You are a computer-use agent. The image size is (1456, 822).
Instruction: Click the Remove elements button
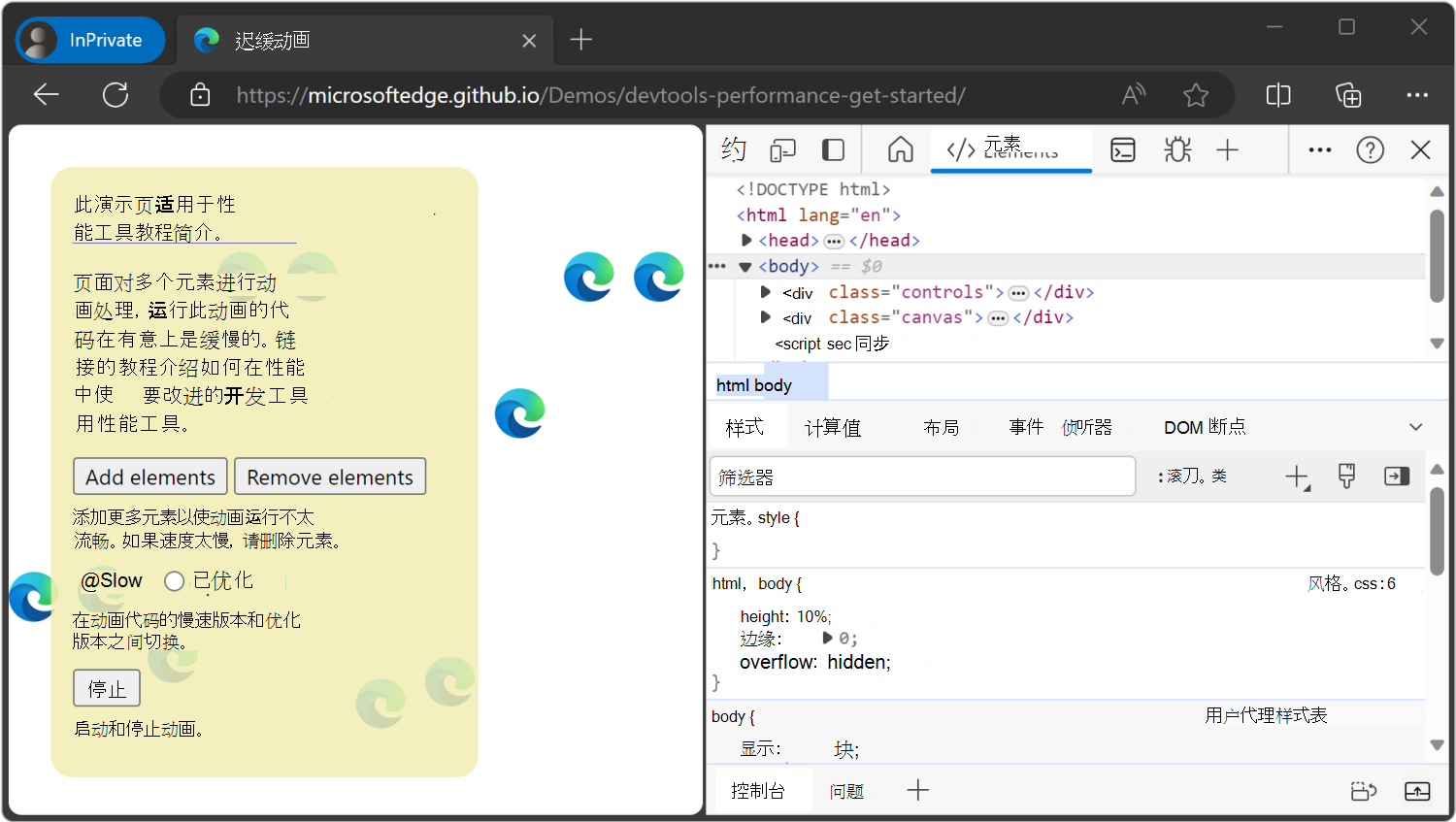pyautogui.click(x=330, y=477)
